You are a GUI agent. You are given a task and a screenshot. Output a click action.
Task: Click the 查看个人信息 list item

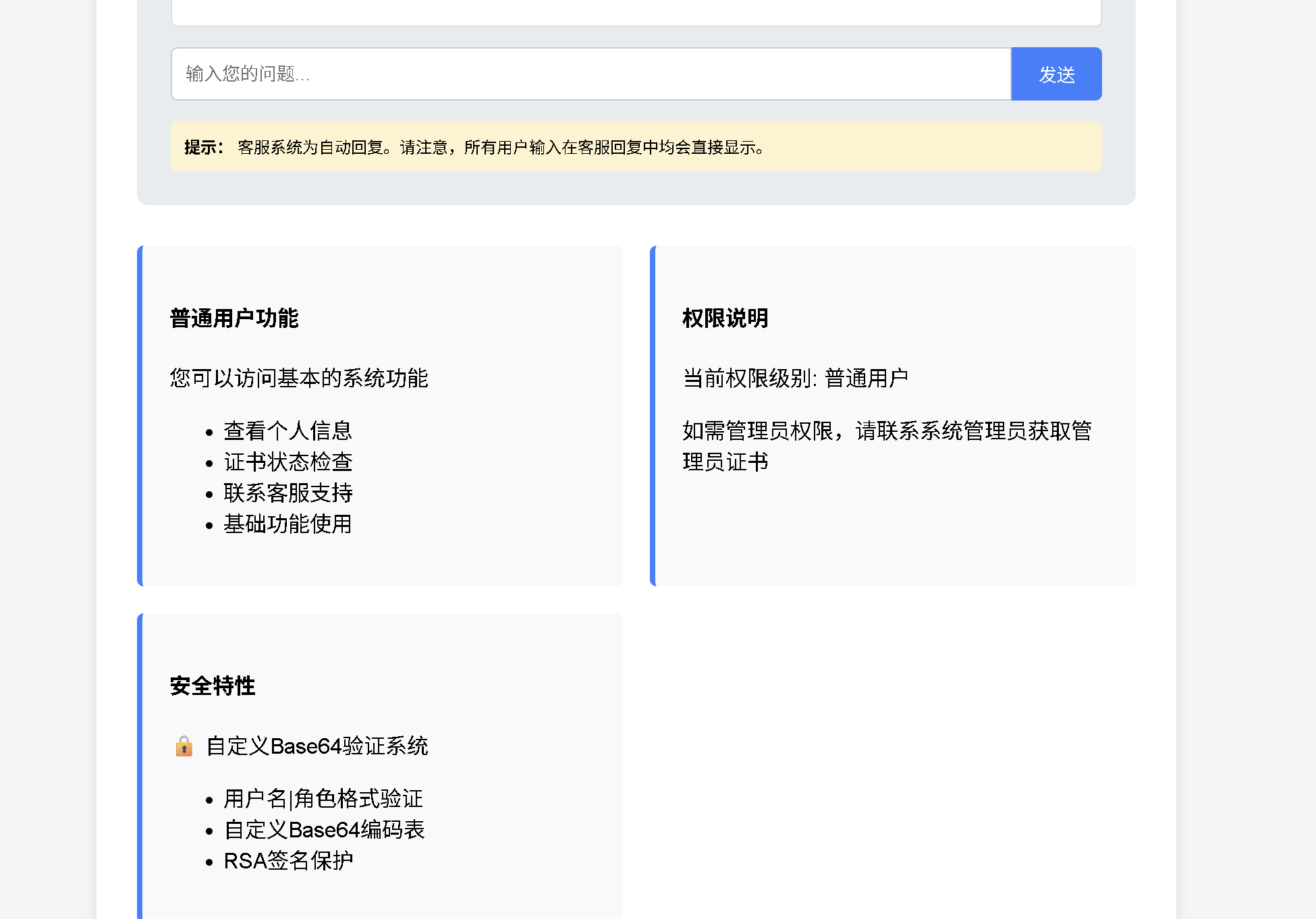point(287,430)
